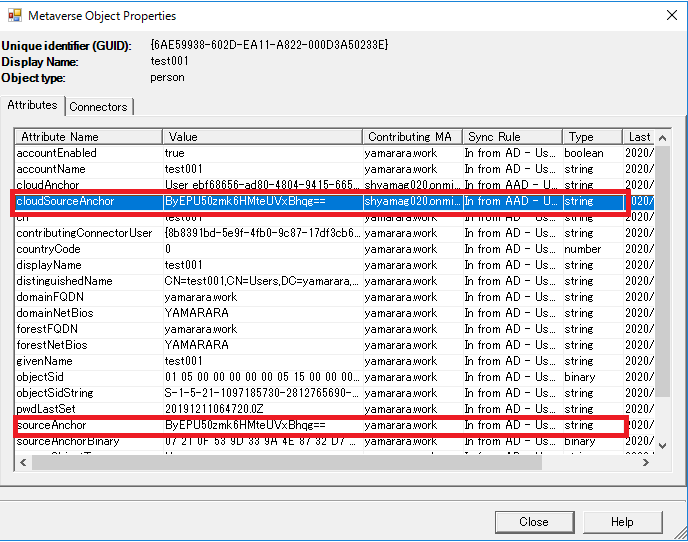Select the accountEnabled attribute row
The width and height of the screenshot is (688, 542).
[x=335, y=153]
